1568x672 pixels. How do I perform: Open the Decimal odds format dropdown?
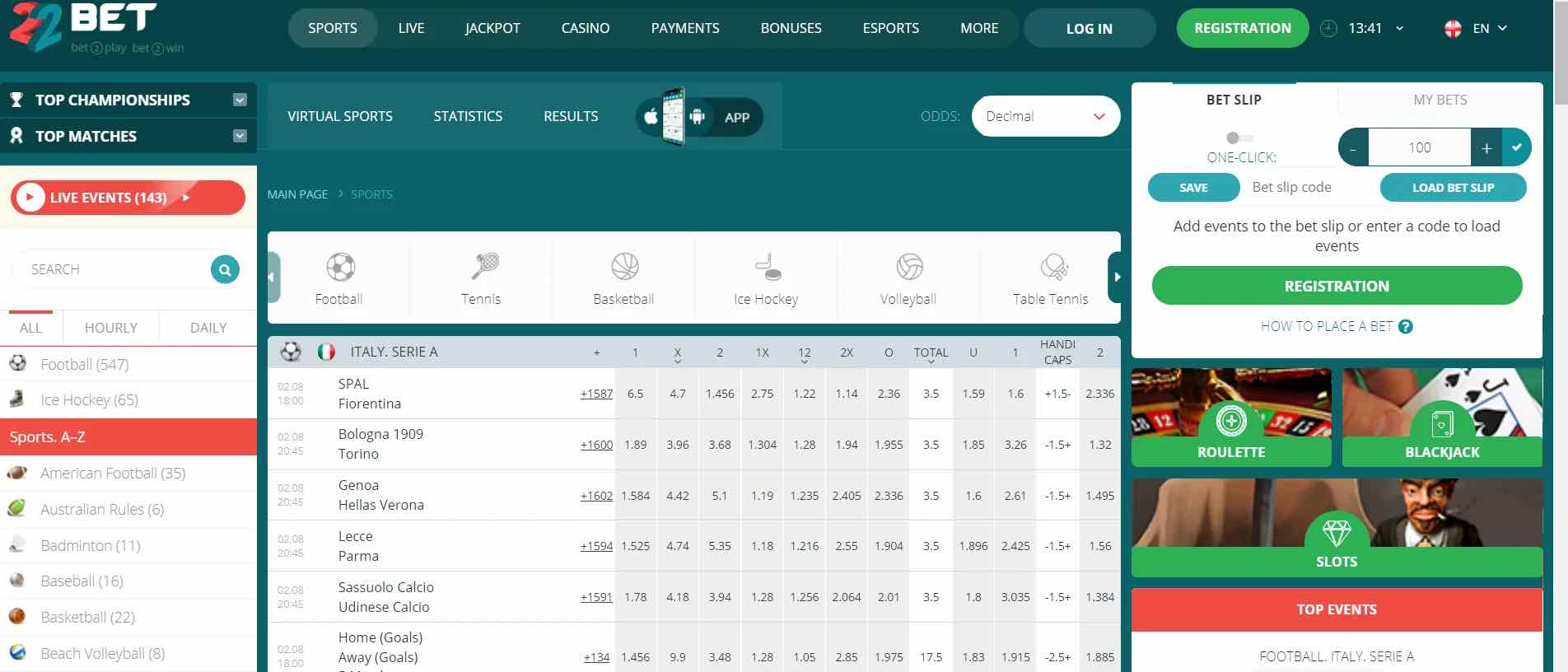[x=1045, y=116]
